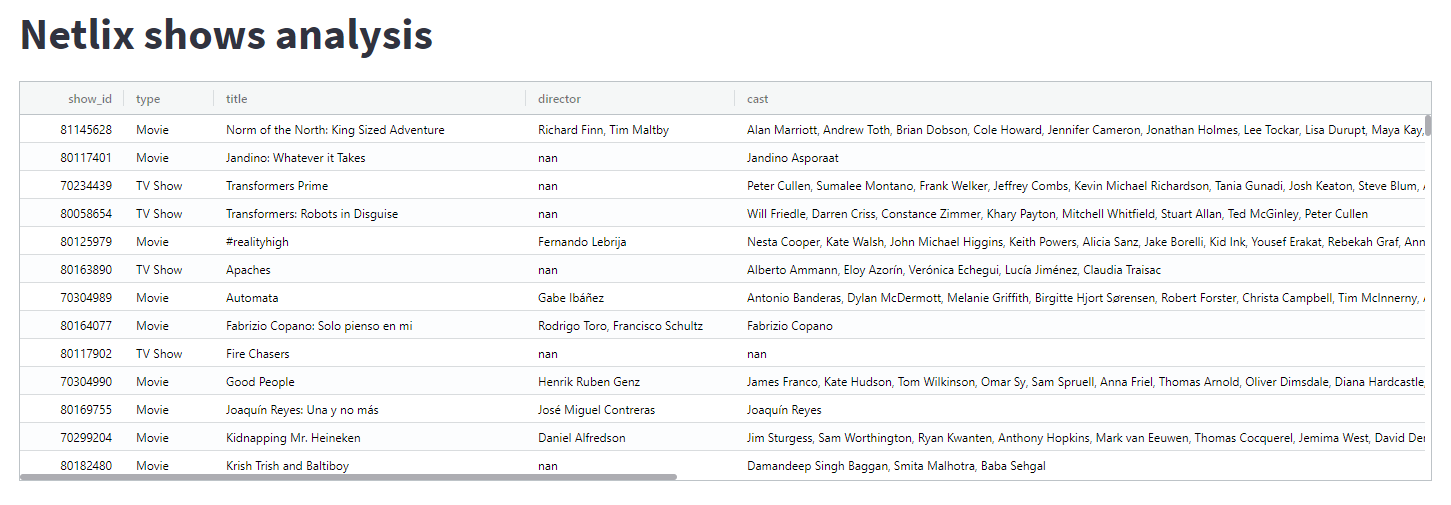Select title cell Fire Chasers

point(370,354)
